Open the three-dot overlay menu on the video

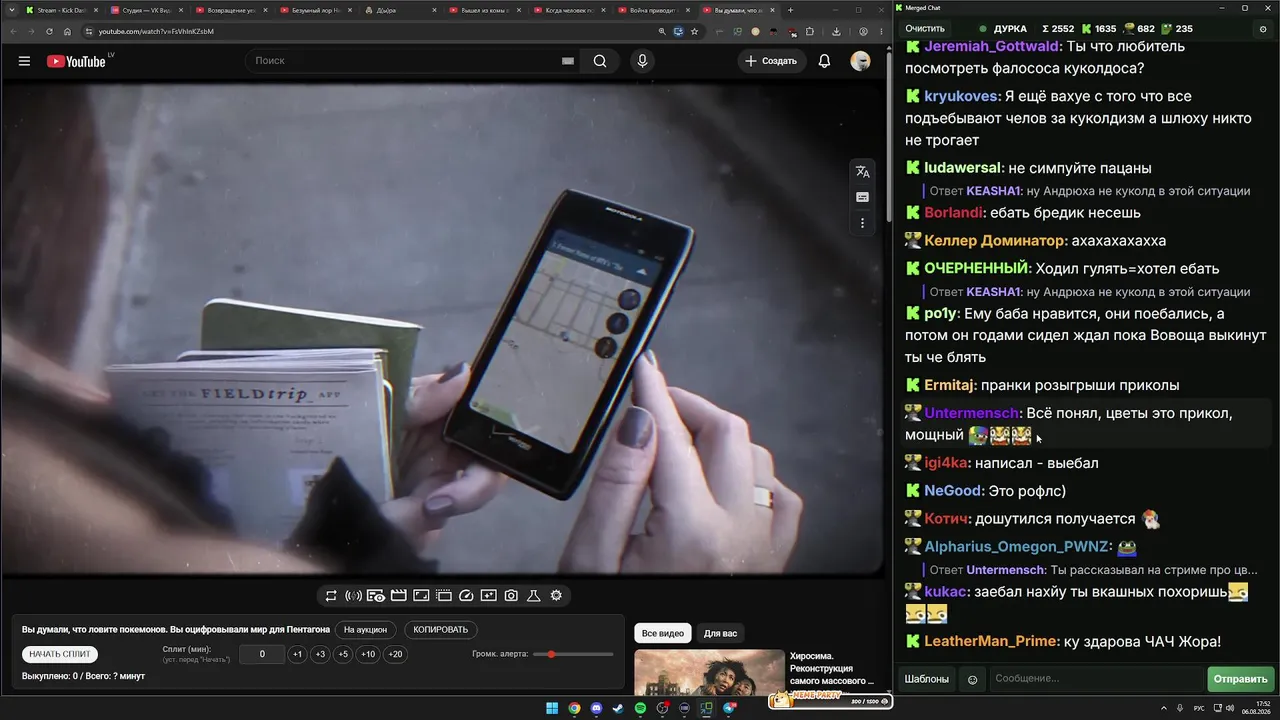click(x=862, y=223)
